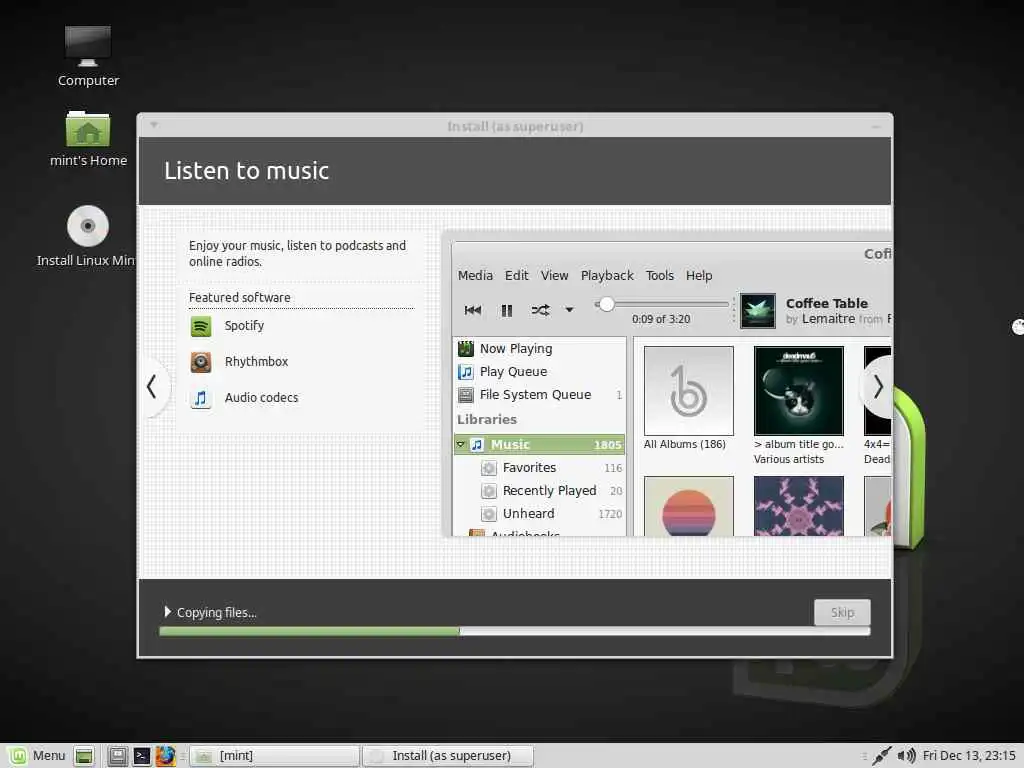Open the installer window menu arrow
Viewport: 1024px width, 768px height.
coord(154,124)
